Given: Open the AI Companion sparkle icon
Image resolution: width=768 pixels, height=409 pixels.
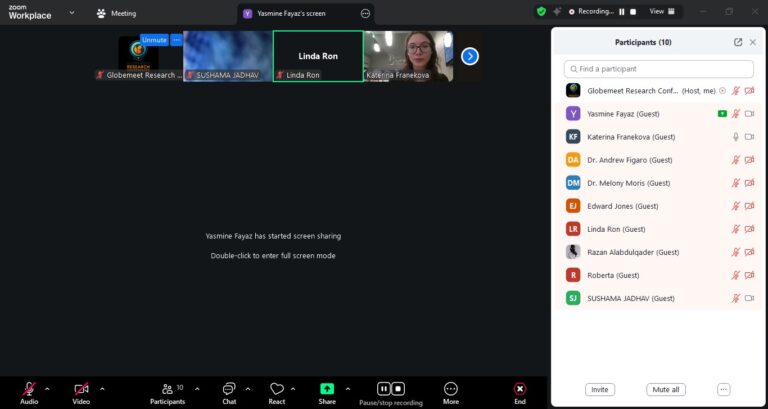Looking at the screenshot, I should click(x=557, y=12).
